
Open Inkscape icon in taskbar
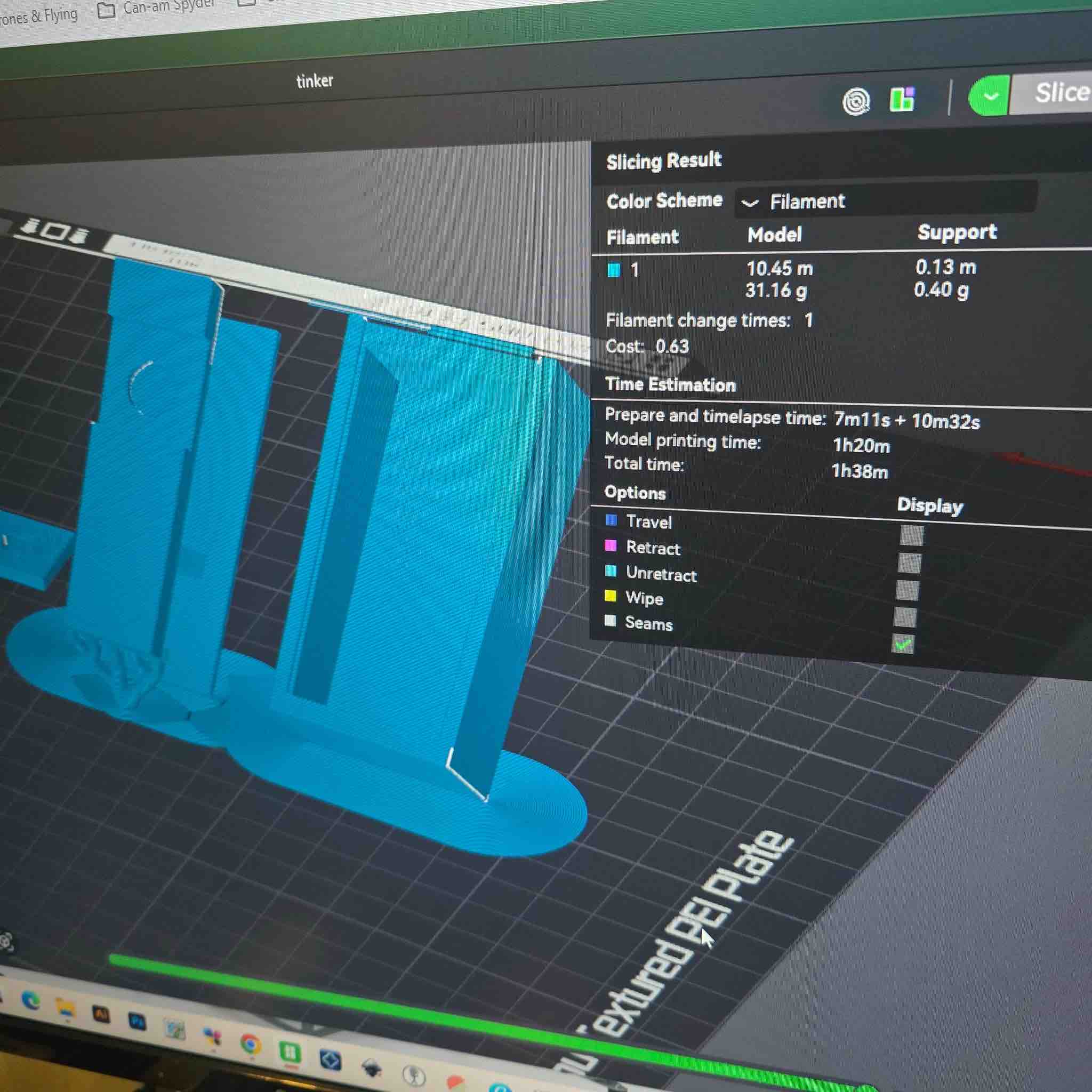[371, 1067]
